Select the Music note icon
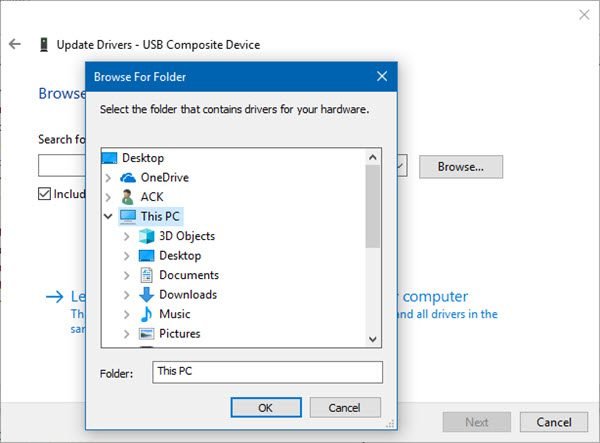This screenshot has height=443, width=600. (146, 314)
